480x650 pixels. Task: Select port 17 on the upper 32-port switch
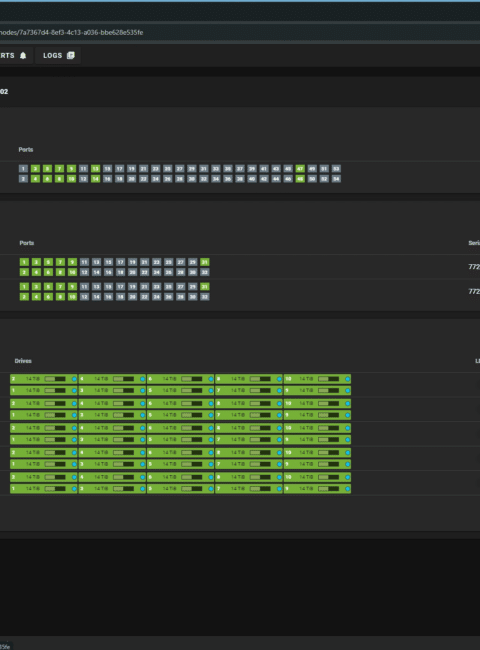[120, 262]
